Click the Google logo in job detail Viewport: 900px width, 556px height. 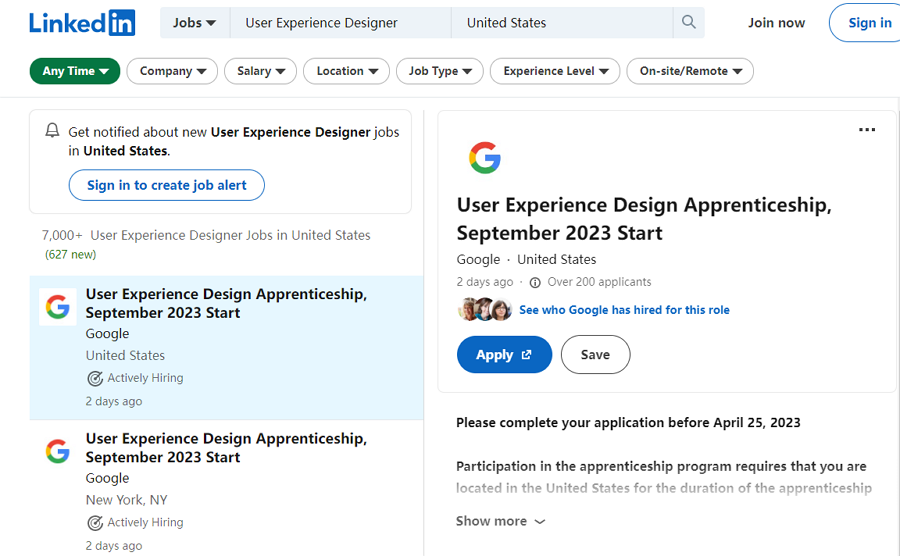tap(484, 157)
